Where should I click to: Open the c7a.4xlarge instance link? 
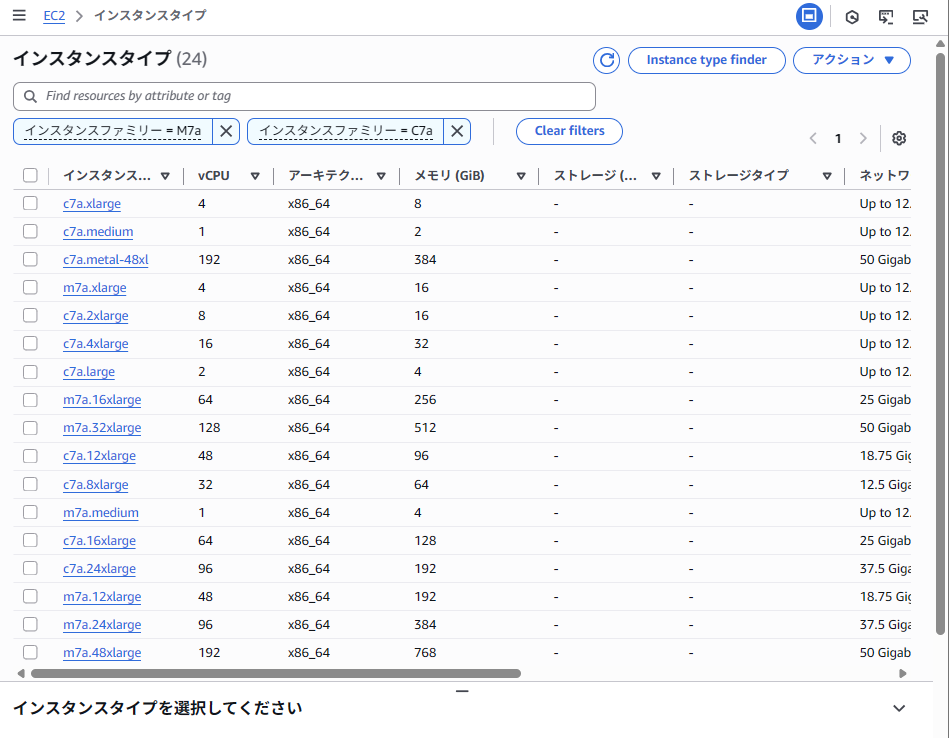tap(96, 344)
